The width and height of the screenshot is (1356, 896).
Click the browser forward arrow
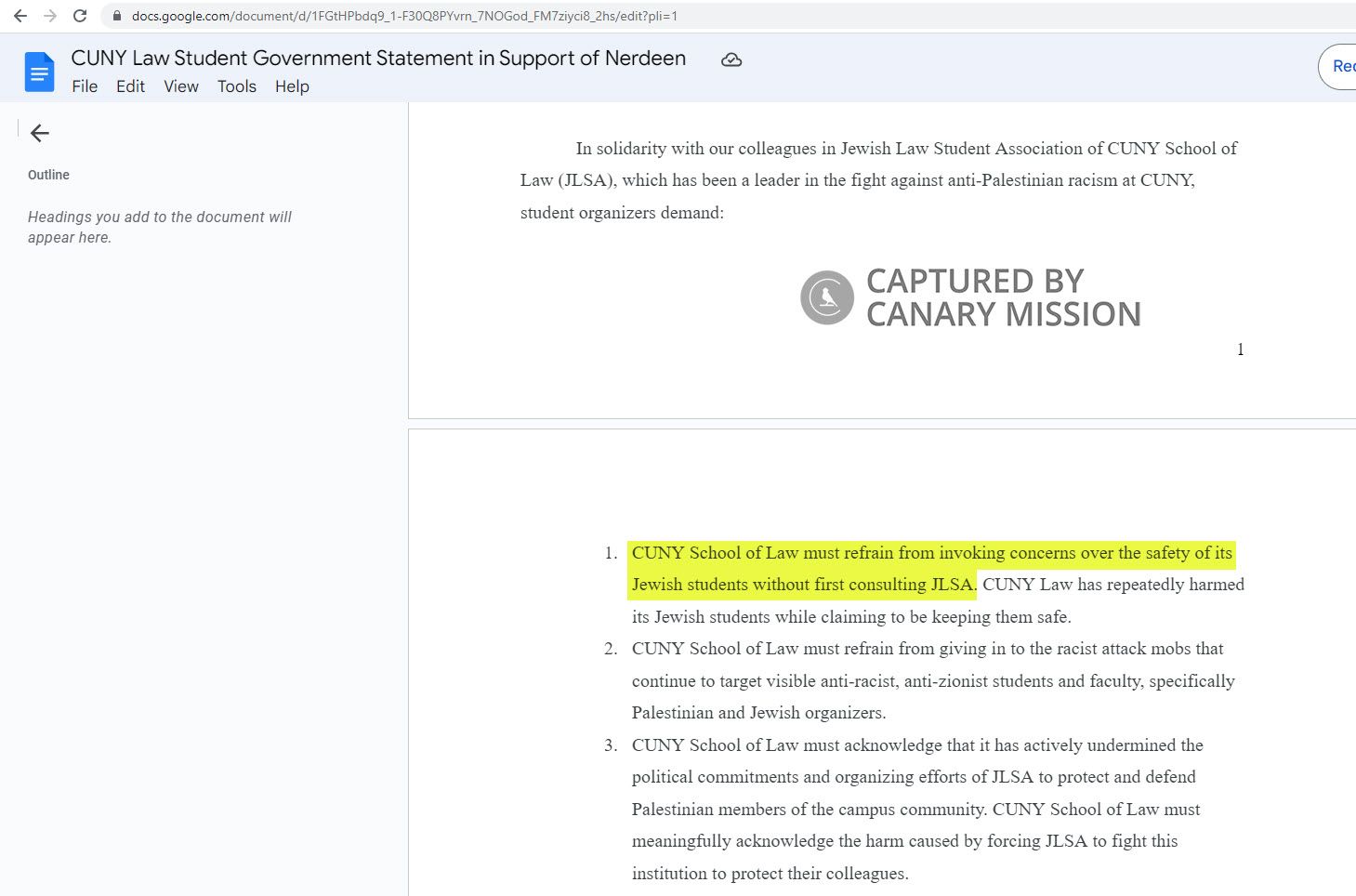[50, 16]
